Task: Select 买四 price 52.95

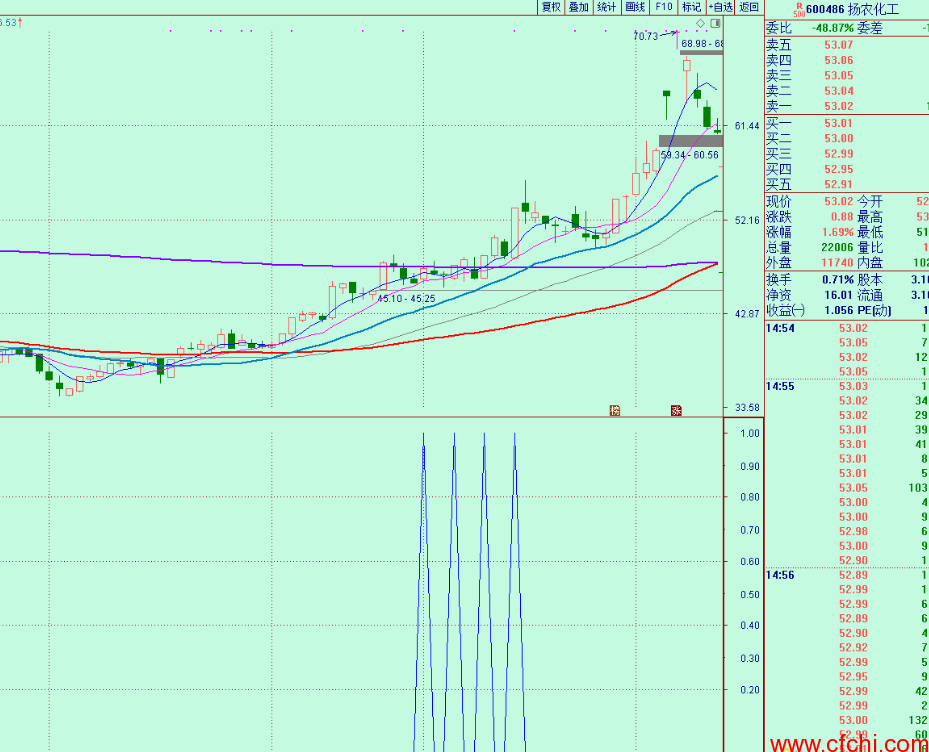Action: (x=839, y=169)
